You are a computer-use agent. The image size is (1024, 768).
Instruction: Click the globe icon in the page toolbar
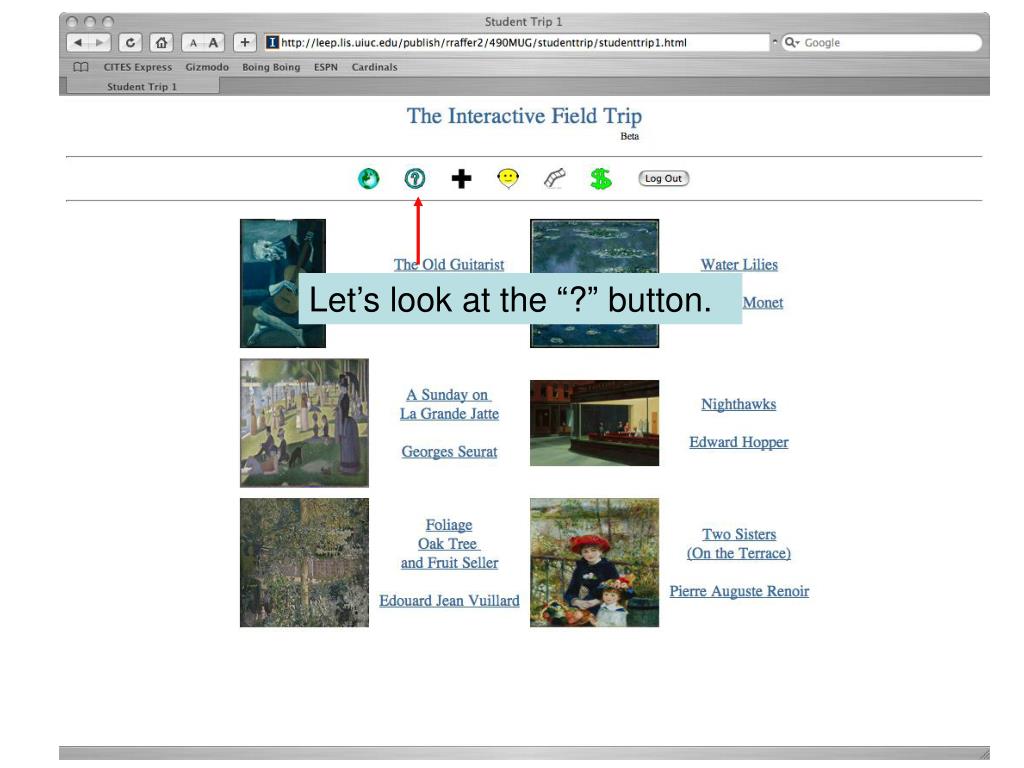(x=368, y=178)
